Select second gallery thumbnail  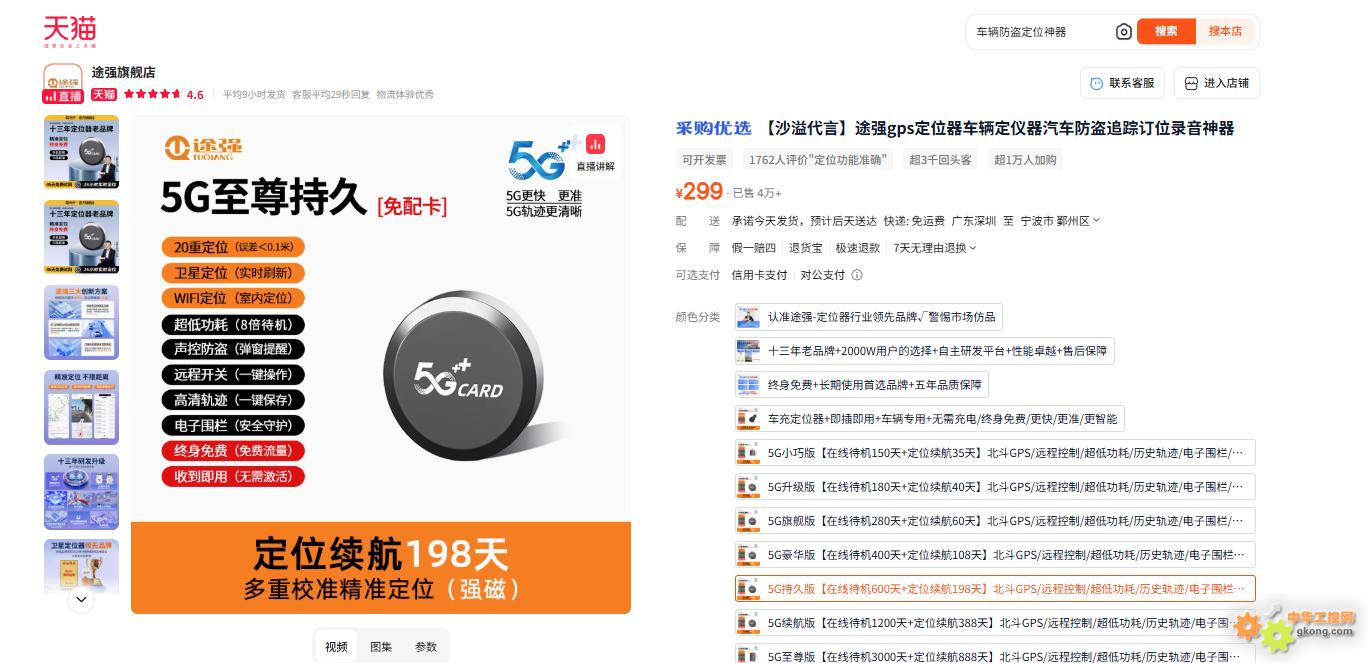[x=81, y=237]
